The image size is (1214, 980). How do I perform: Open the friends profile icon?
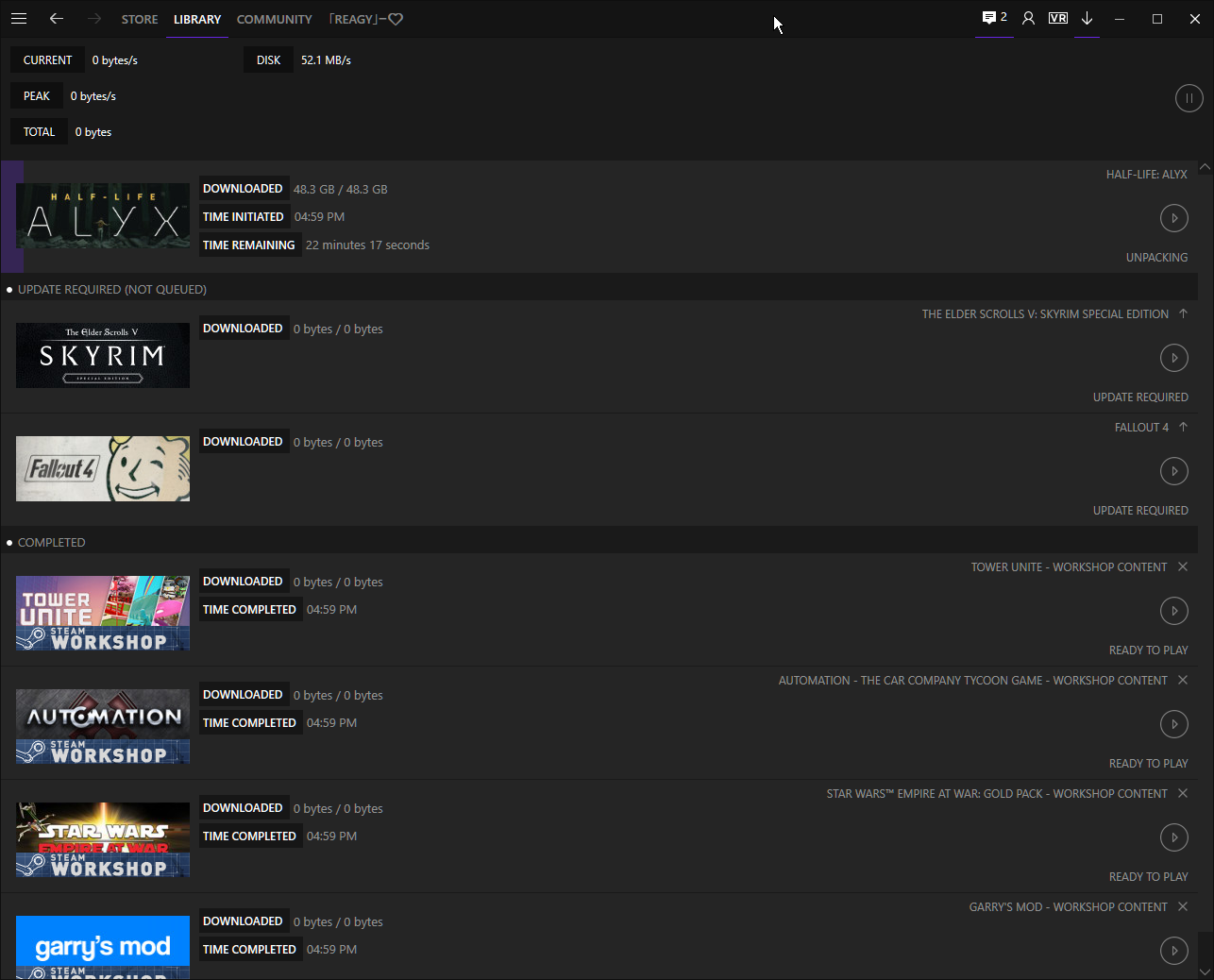tap(1029, 19)
